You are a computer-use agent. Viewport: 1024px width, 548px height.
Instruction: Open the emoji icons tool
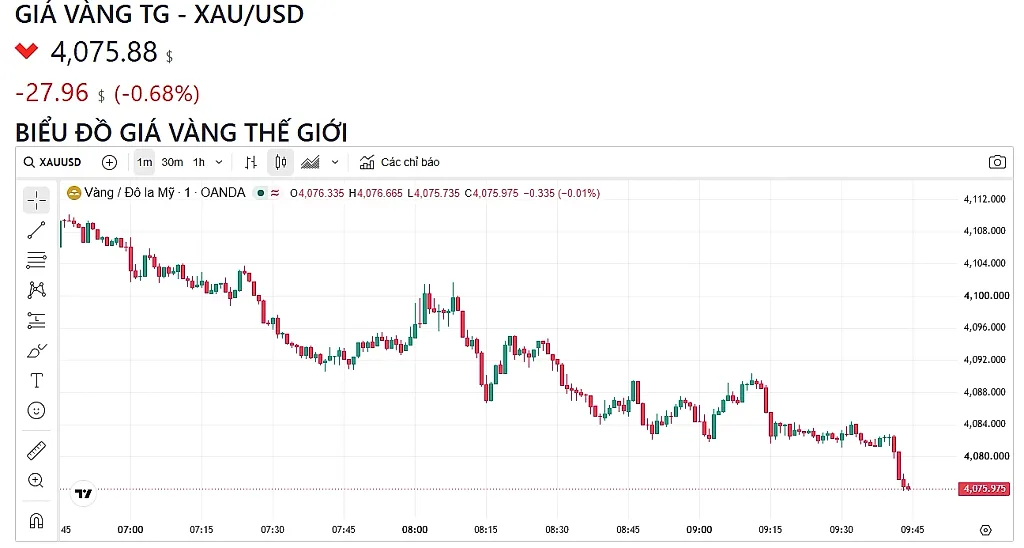pyautogui.click(x=37, y=410)
